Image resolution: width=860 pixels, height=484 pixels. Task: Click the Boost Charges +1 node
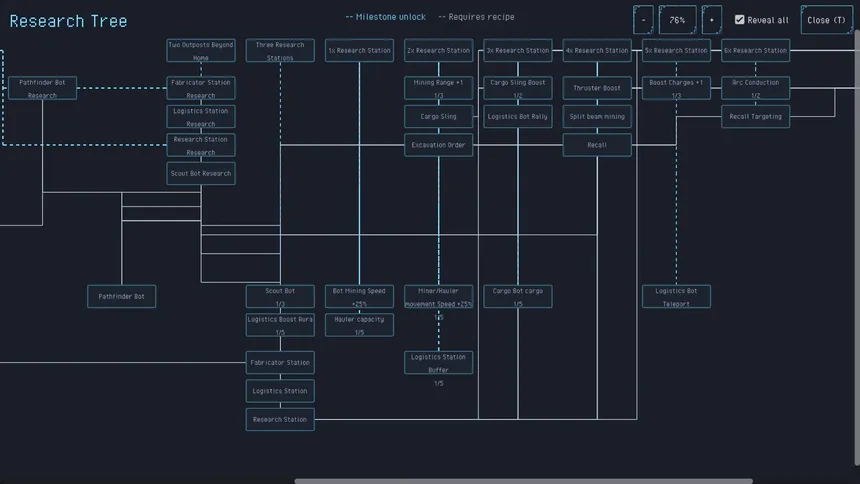tap(676, 88)
